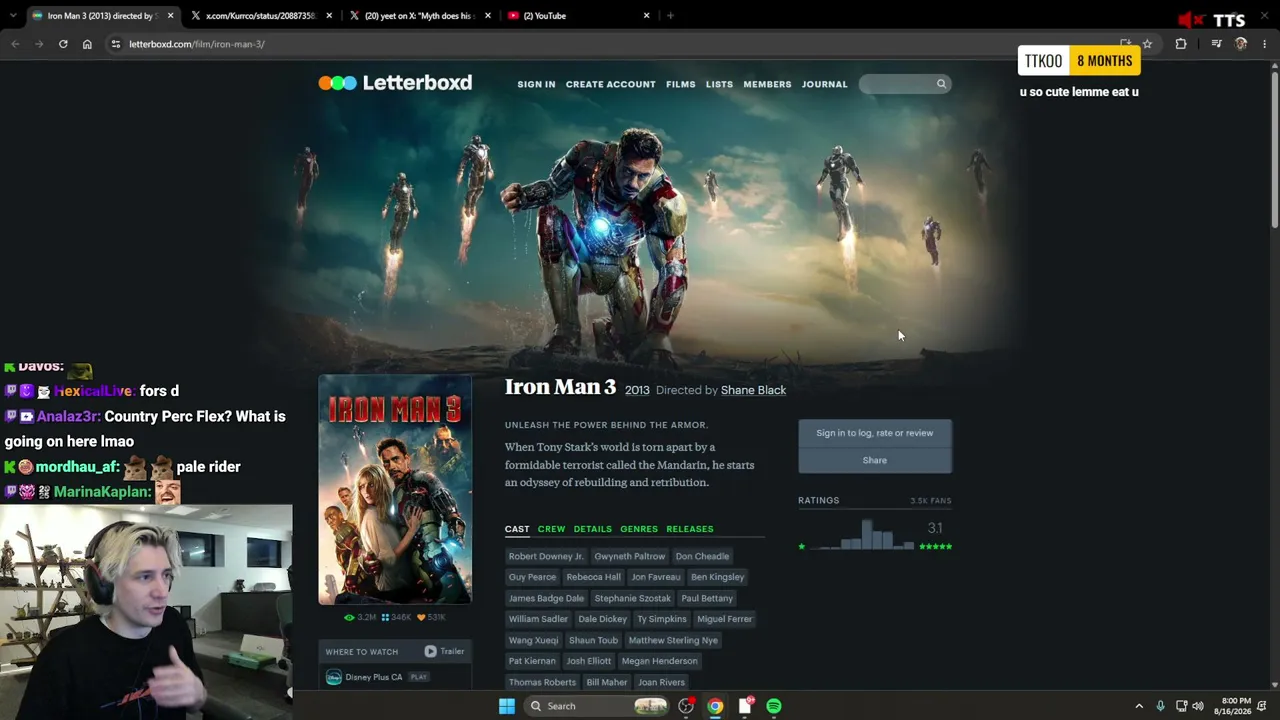The width and height of the screenshot is (1280, 720).
Task: Bookmark this page with the star icon
Action: (1147, 44)
